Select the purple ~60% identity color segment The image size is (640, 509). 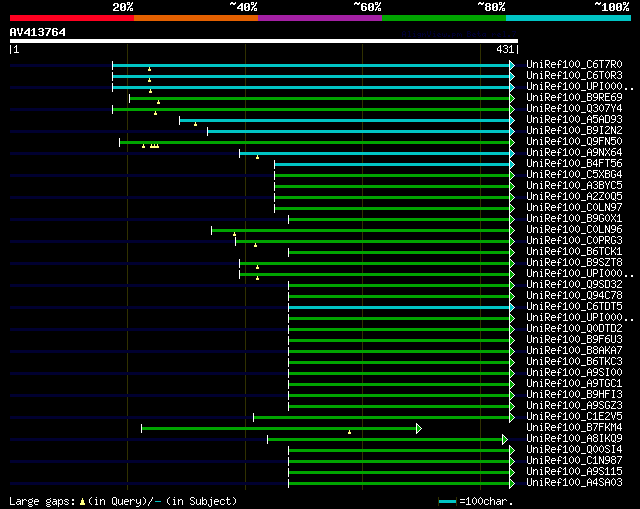click(320, 18)
